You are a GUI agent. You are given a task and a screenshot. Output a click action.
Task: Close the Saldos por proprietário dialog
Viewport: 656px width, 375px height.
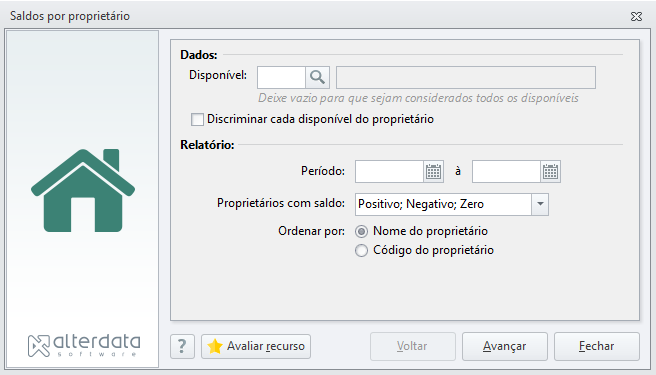636,16
